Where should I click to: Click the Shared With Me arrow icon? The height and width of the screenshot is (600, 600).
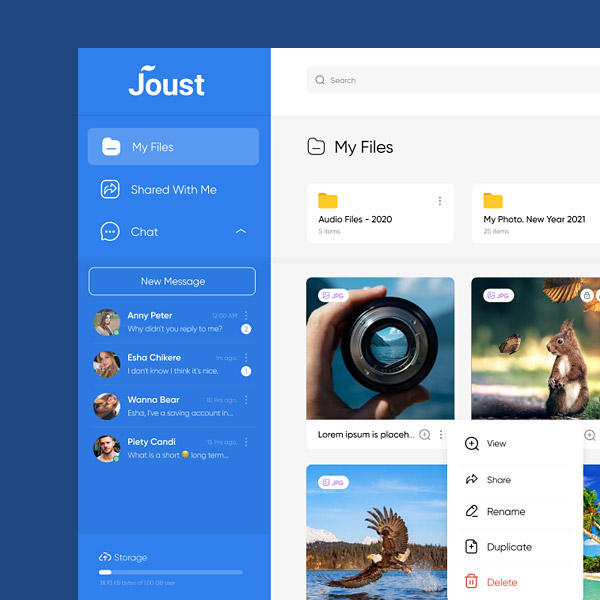point(110,189)
